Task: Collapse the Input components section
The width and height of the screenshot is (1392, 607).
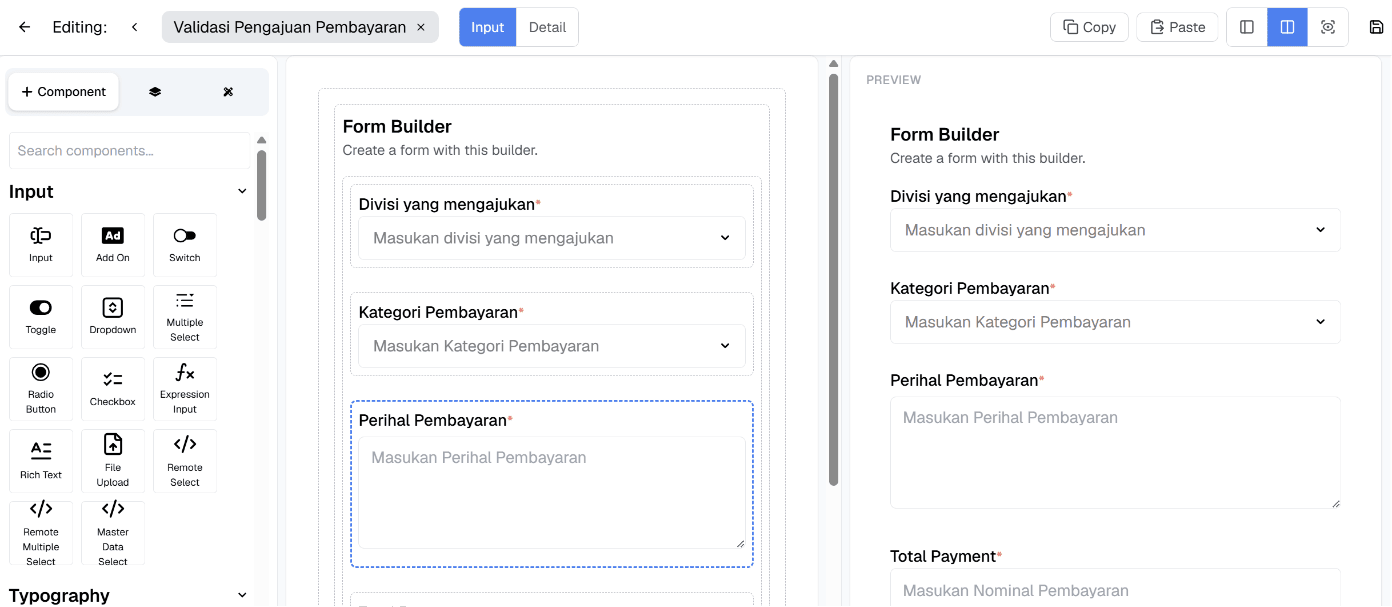Action: click(241, 191)
